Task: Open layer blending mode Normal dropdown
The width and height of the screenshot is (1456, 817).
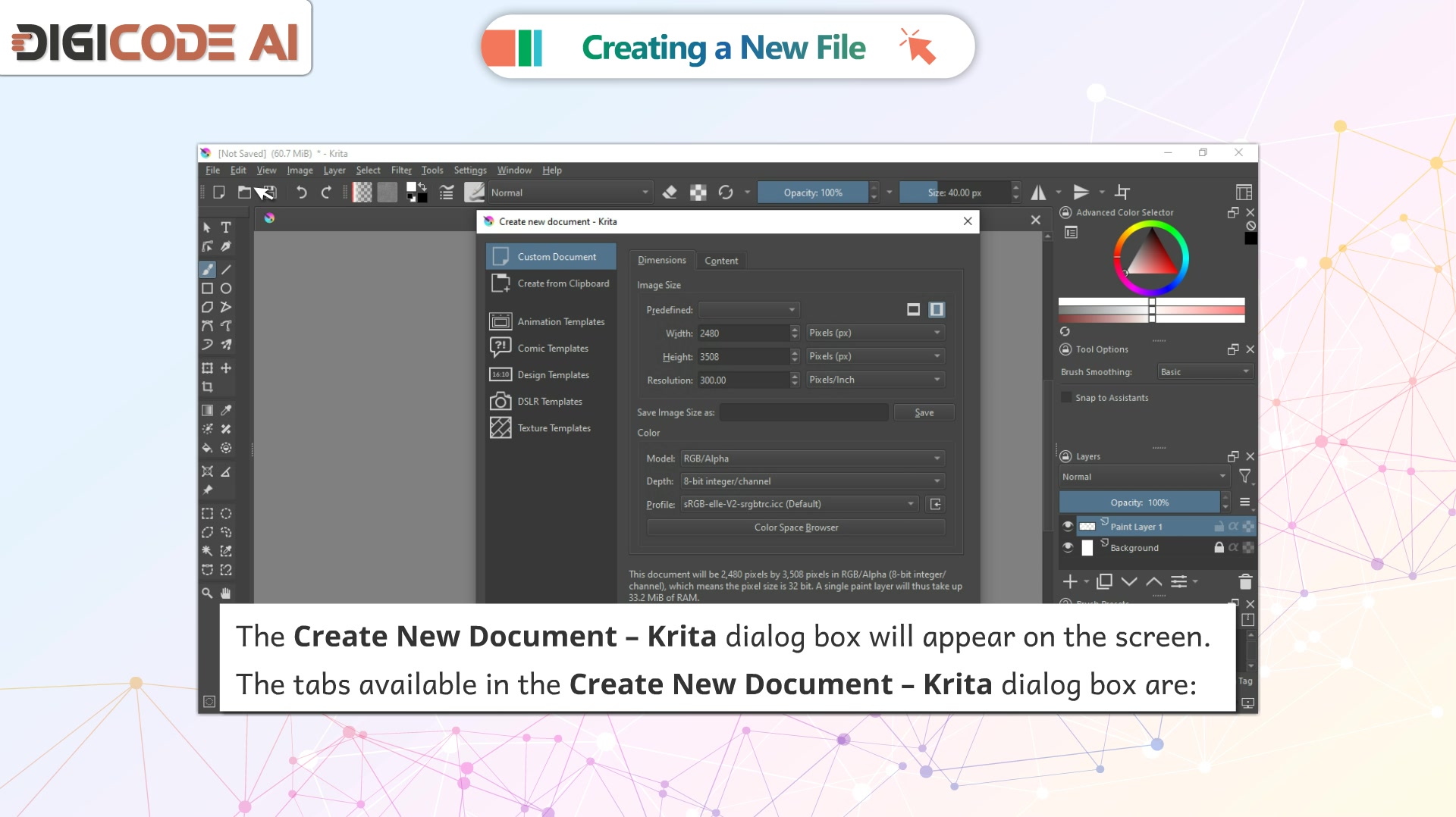Action: click(1144, 477)
